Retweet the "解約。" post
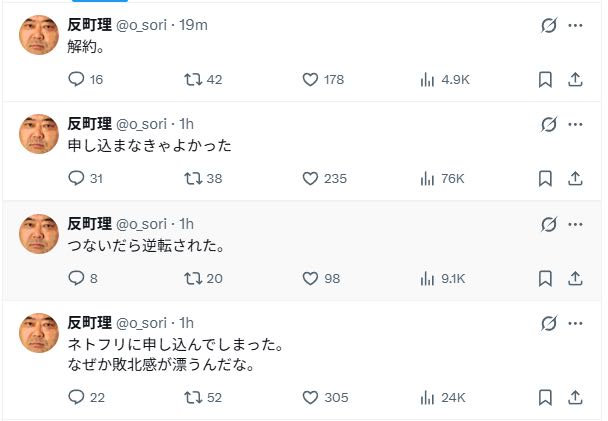 click(x=195, y=80)
